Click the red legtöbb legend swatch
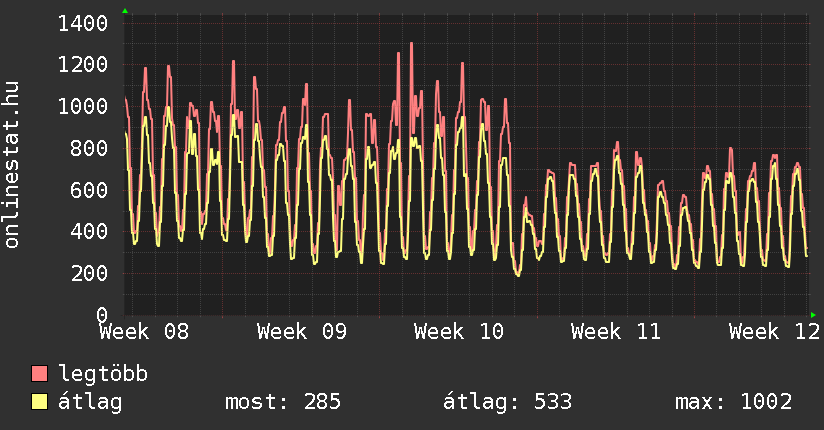Screen dimensions: 824x430 40,375
